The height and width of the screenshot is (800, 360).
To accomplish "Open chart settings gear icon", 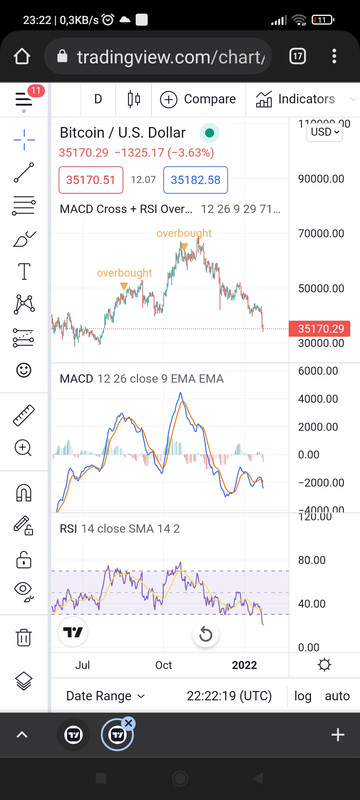I will [324, 665].
